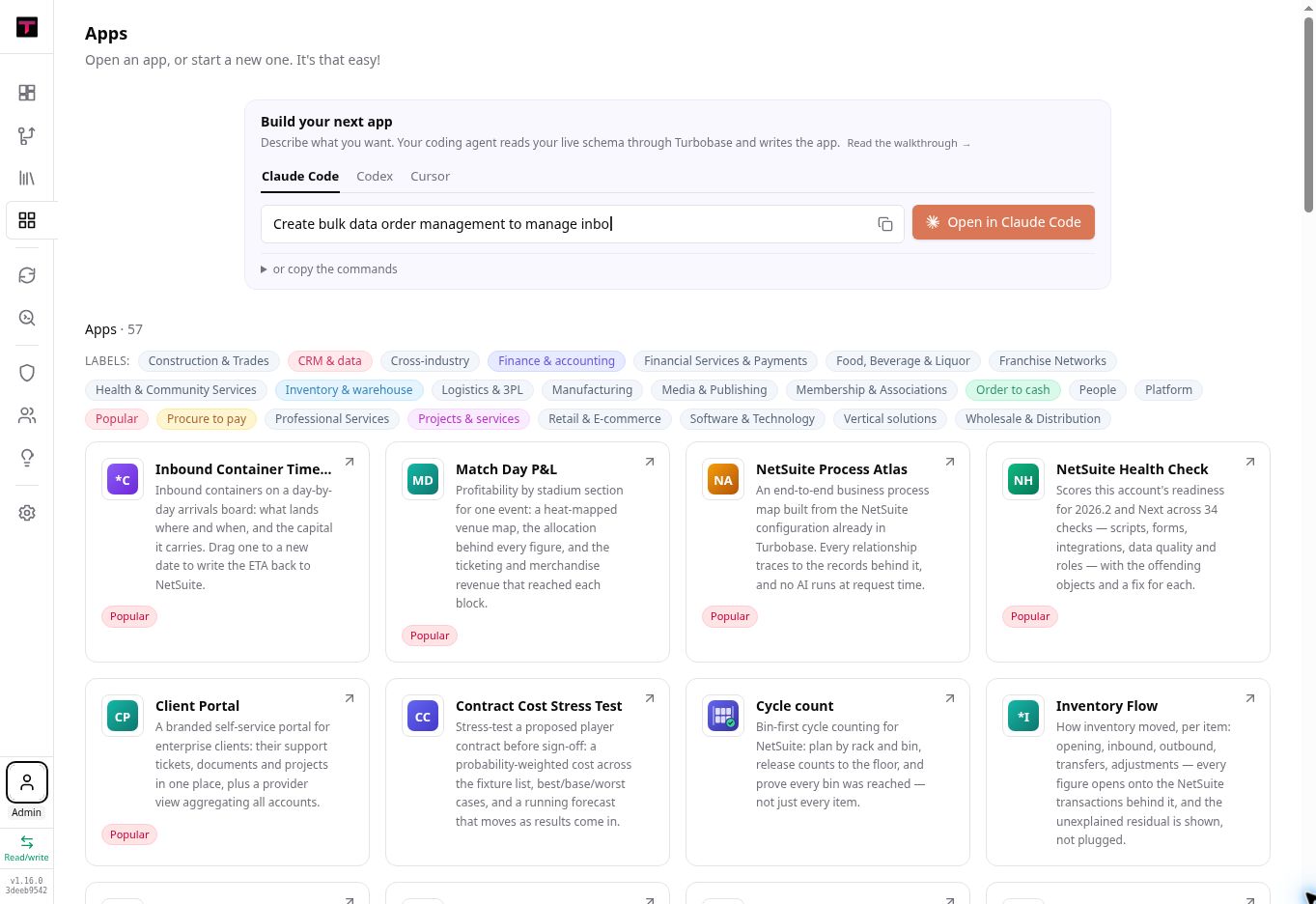Screen dimensions: 1316x904
Task: Open Inbound Container Timeline external arrow
Action: pyautogui.click(x=350, y=462)
